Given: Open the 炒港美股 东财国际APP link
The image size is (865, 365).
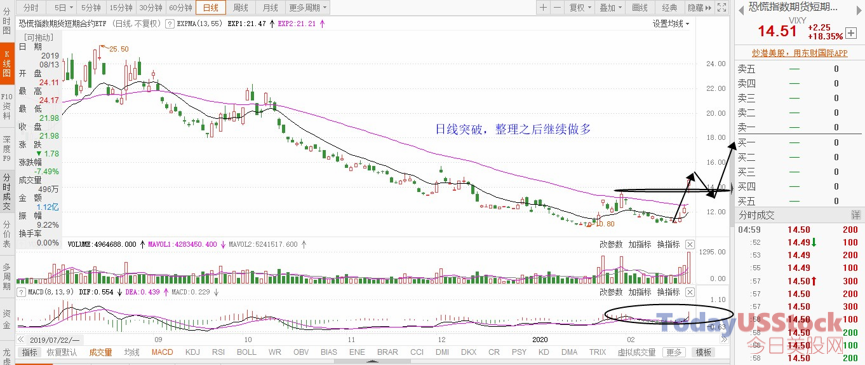Looking at the screenshot, I should 799,53.
